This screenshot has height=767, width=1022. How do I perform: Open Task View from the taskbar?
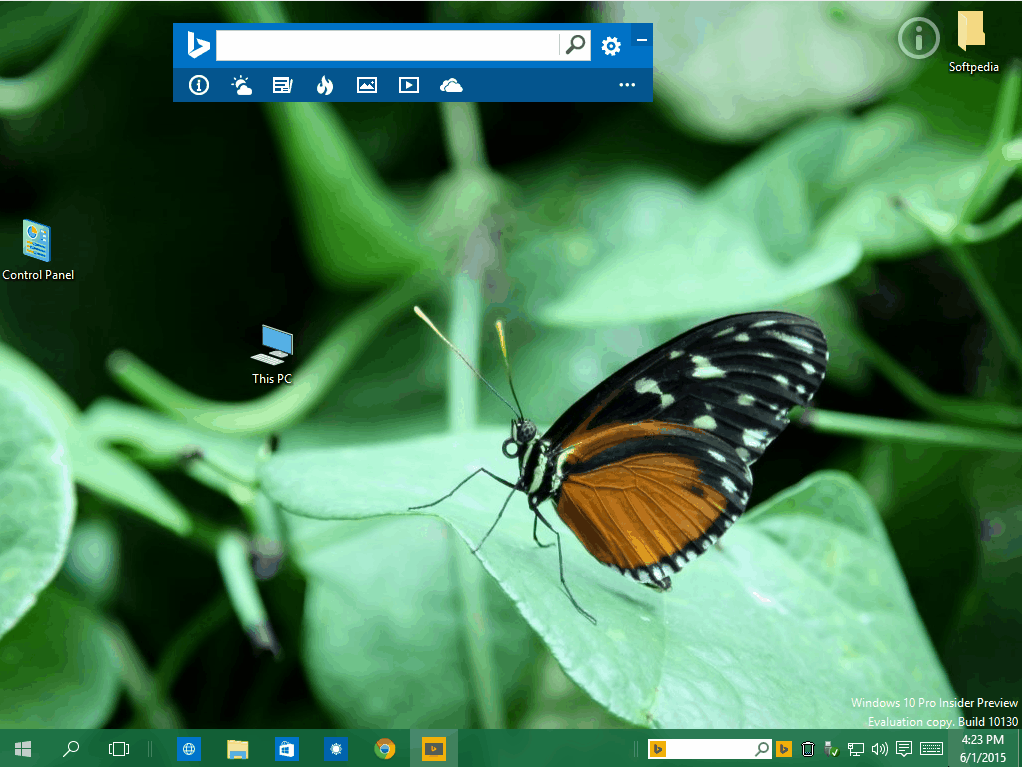(x=119, y=749)
